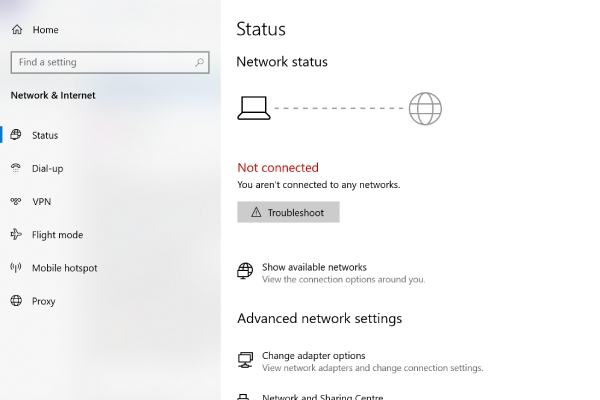
Task: Focus the Find a setting search box
Action: pos(110,62)
